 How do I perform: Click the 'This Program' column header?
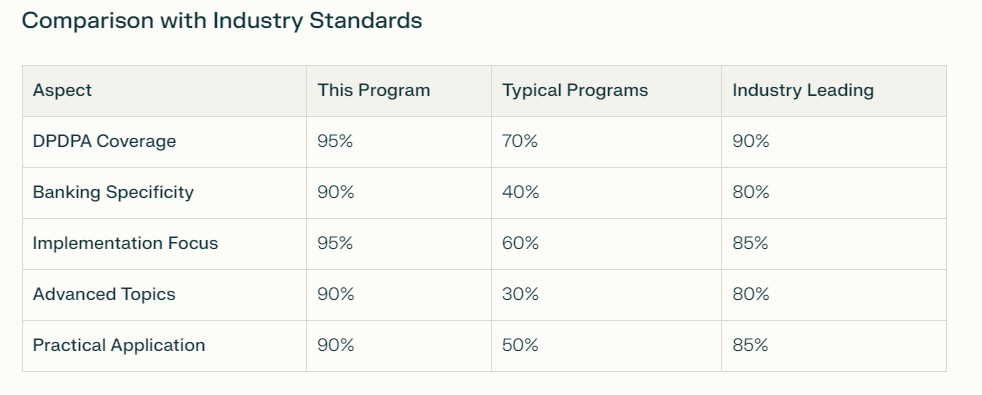pyautogui.click(x=373, y=90)
